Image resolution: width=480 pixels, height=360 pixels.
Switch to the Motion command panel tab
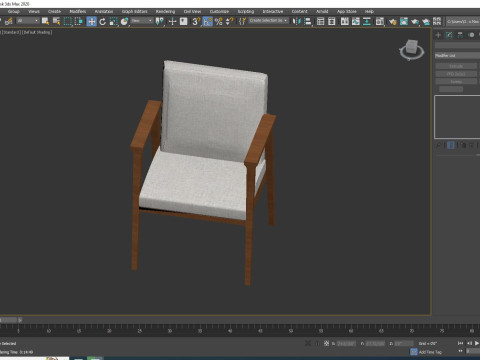(471, 35)
